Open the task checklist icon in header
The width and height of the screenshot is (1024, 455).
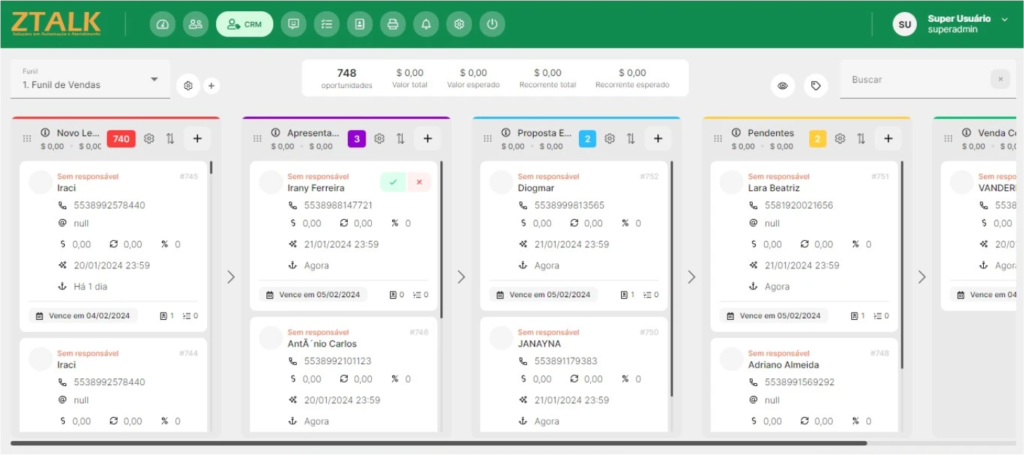click(x=327, y=24)
